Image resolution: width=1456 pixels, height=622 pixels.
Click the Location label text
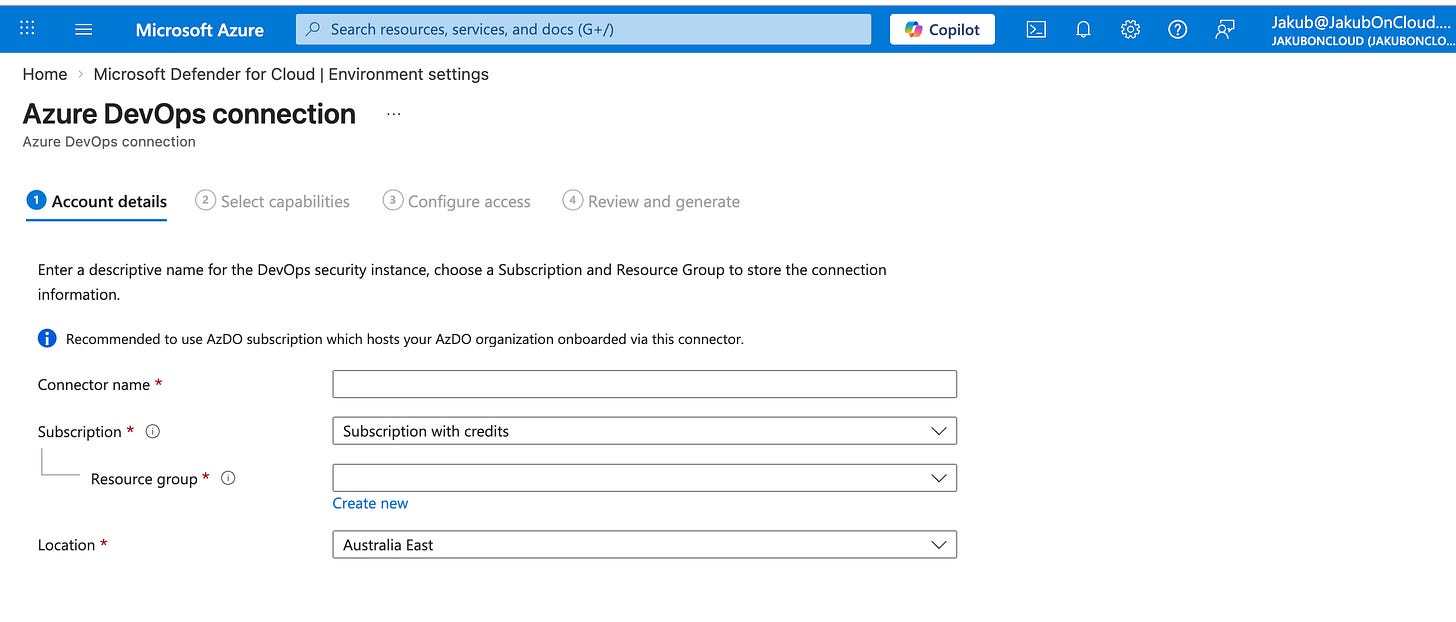coord(66,545)
